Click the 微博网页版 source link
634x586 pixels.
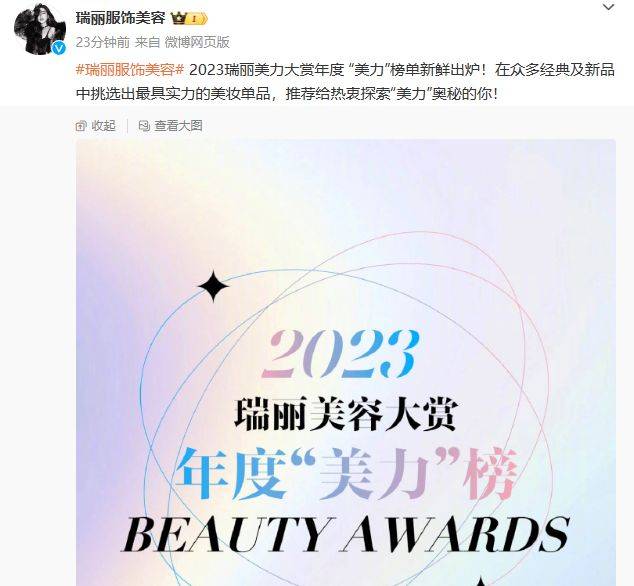197,42
